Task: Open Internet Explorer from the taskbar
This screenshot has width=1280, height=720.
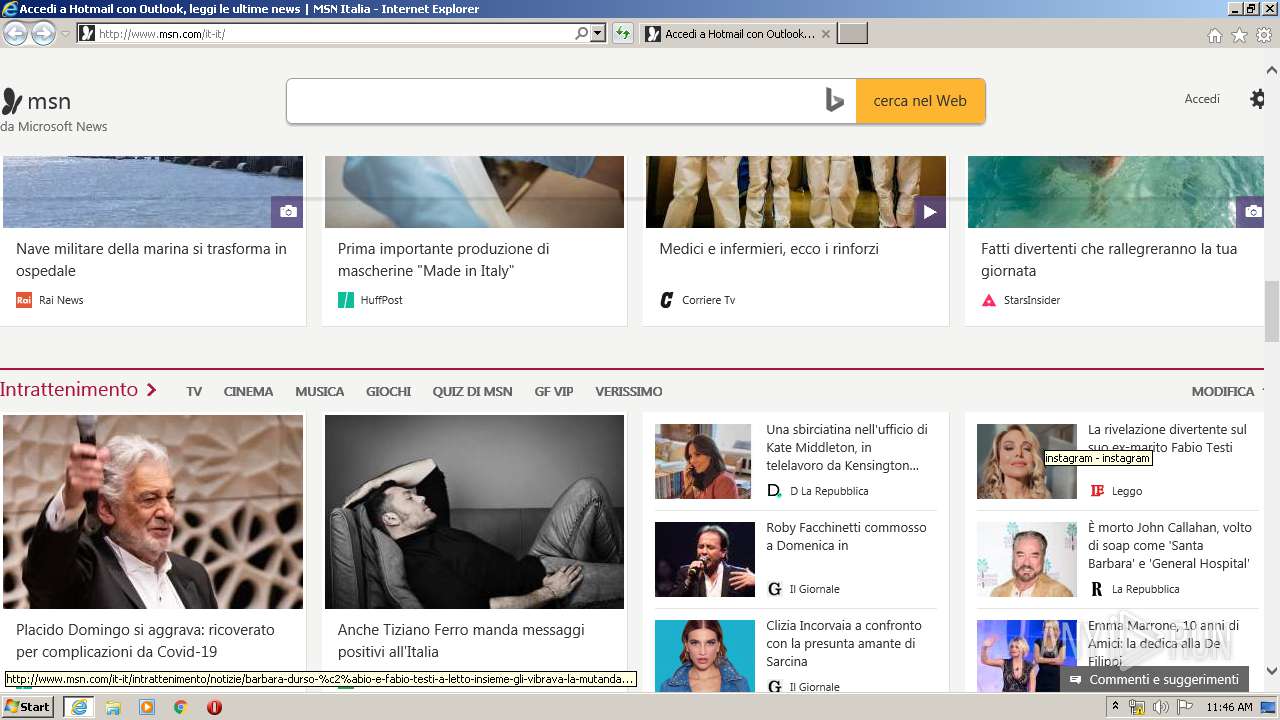Action: 79,707
